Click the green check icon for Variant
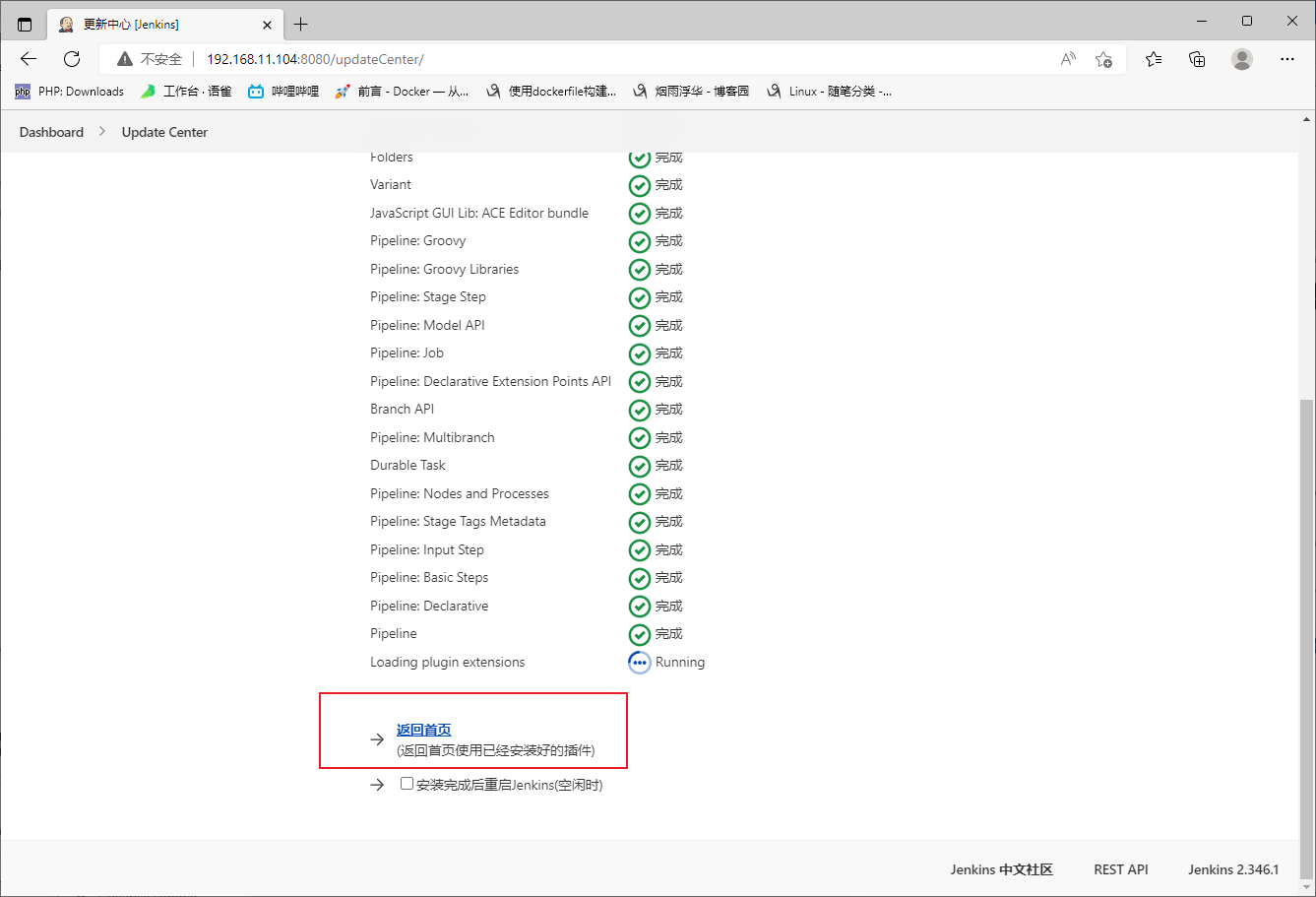Viewport: 1316px width, 897px height. (x=640, y=185)
